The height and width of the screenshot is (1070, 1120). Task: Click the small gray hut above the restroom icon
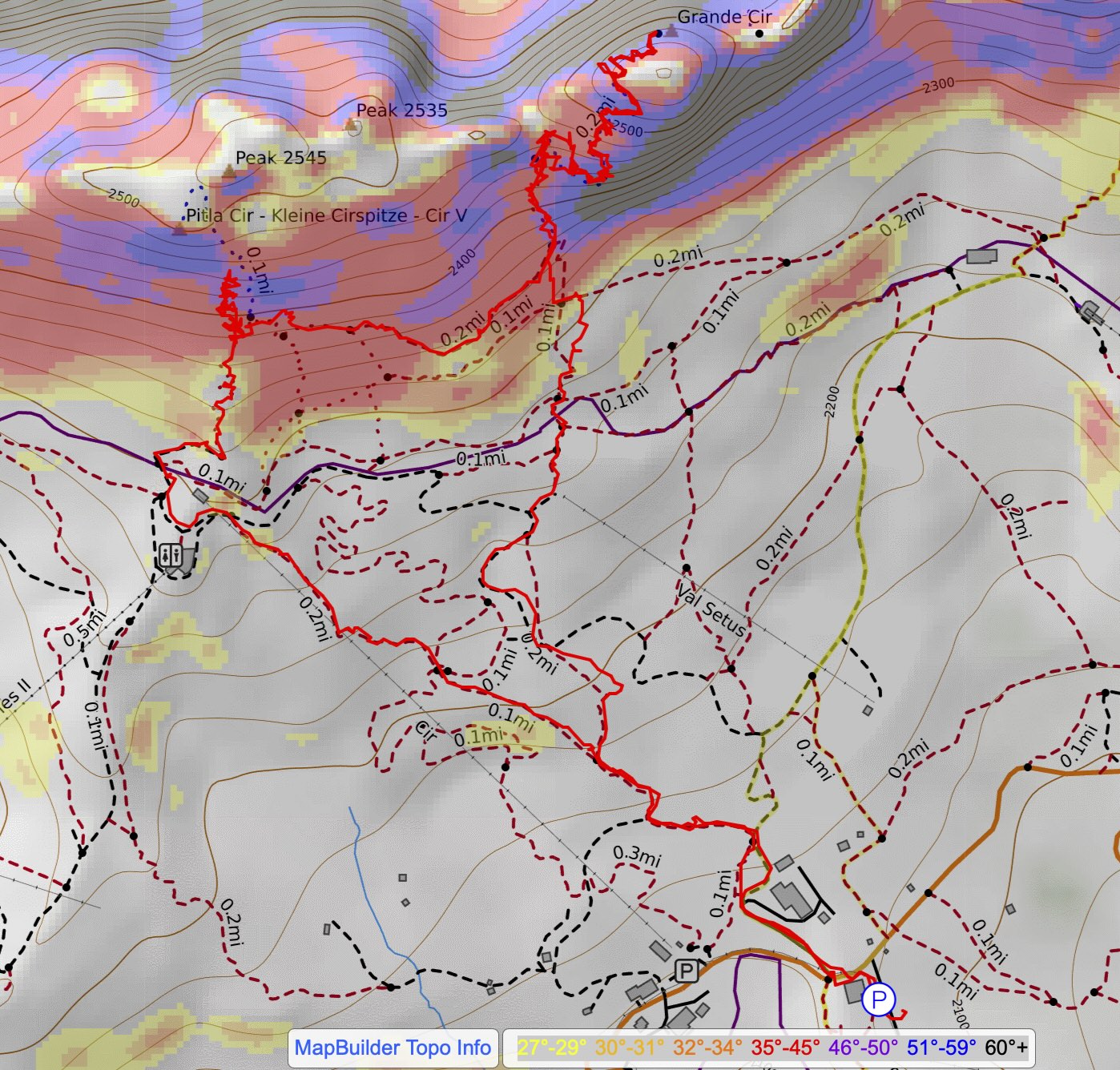click(x=199, y=497)
